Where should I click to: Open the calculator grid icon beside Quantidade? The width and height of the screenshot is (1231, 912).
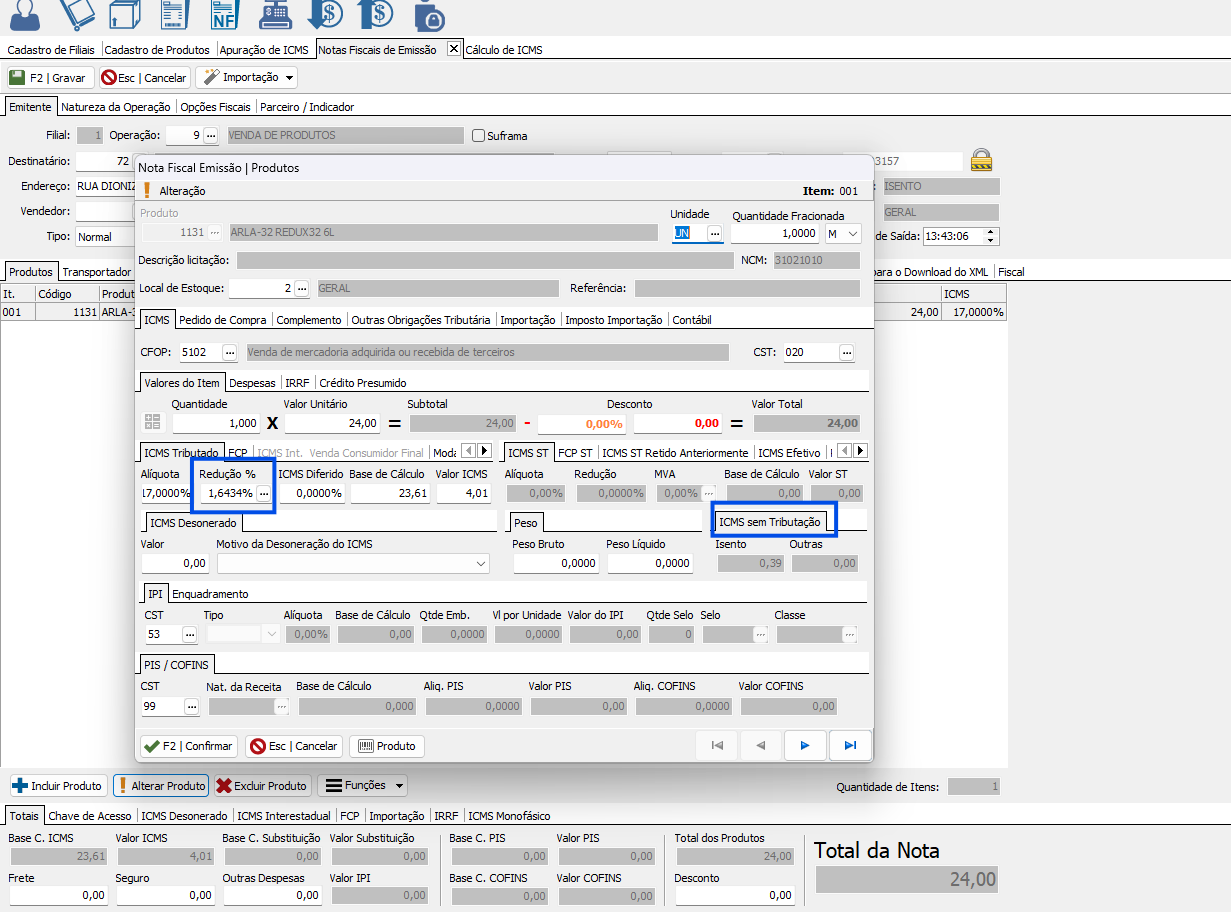pos(153,423)
